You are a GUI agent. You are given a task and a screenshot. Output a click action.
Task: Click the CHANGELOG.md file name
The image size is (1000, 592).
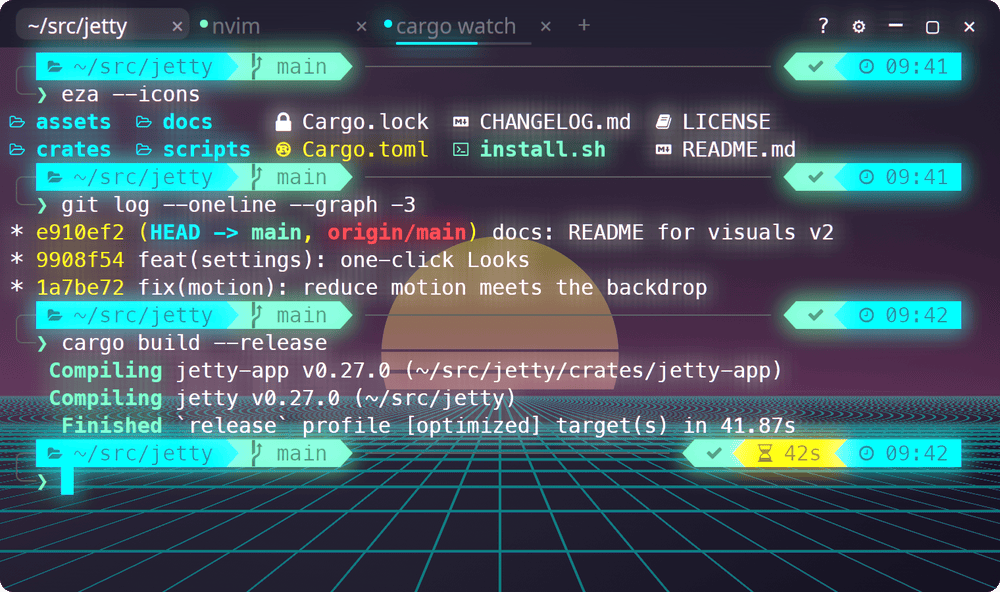coord(555,122)
